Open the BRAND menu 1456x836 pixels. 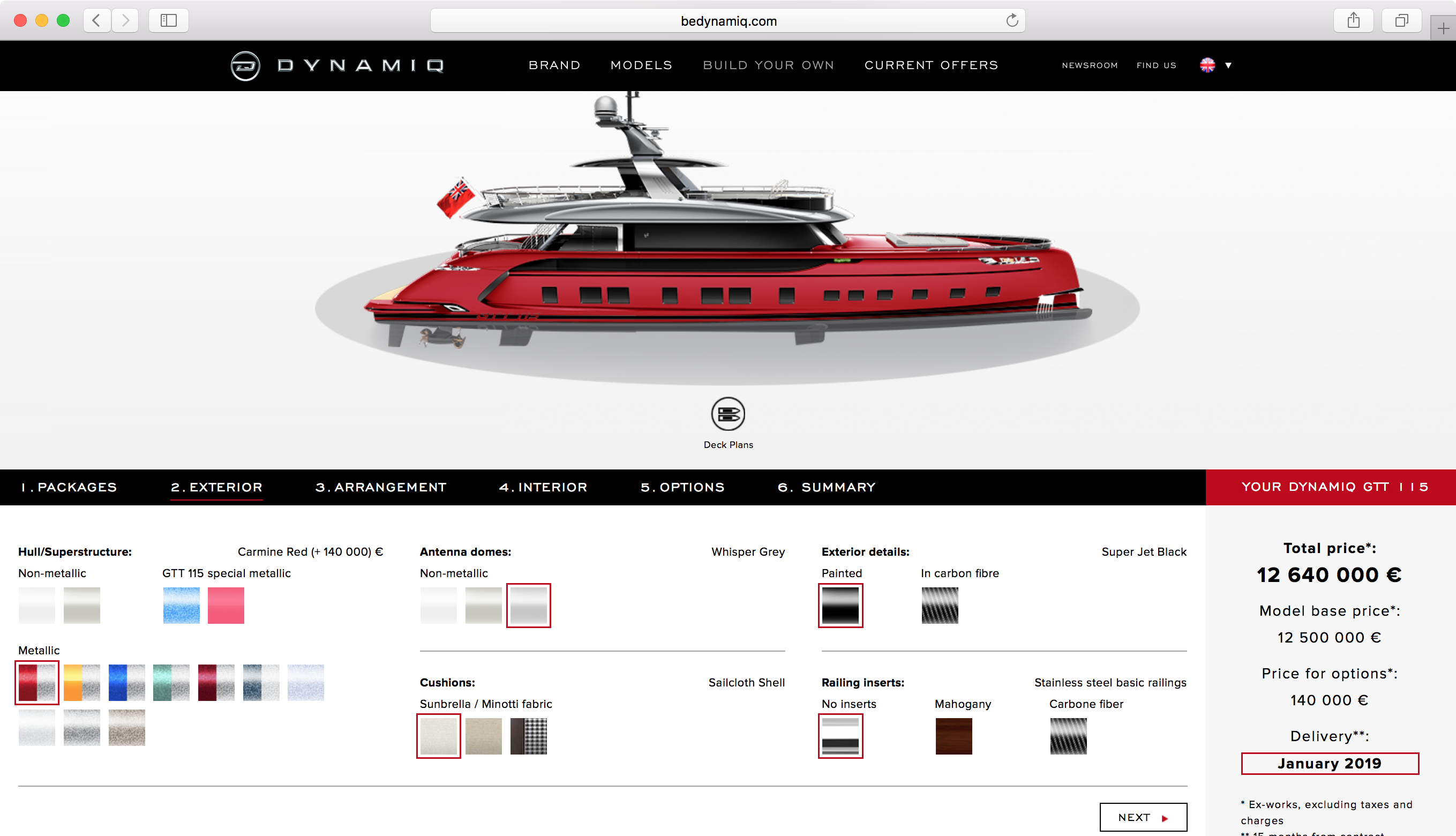(554, 65)
